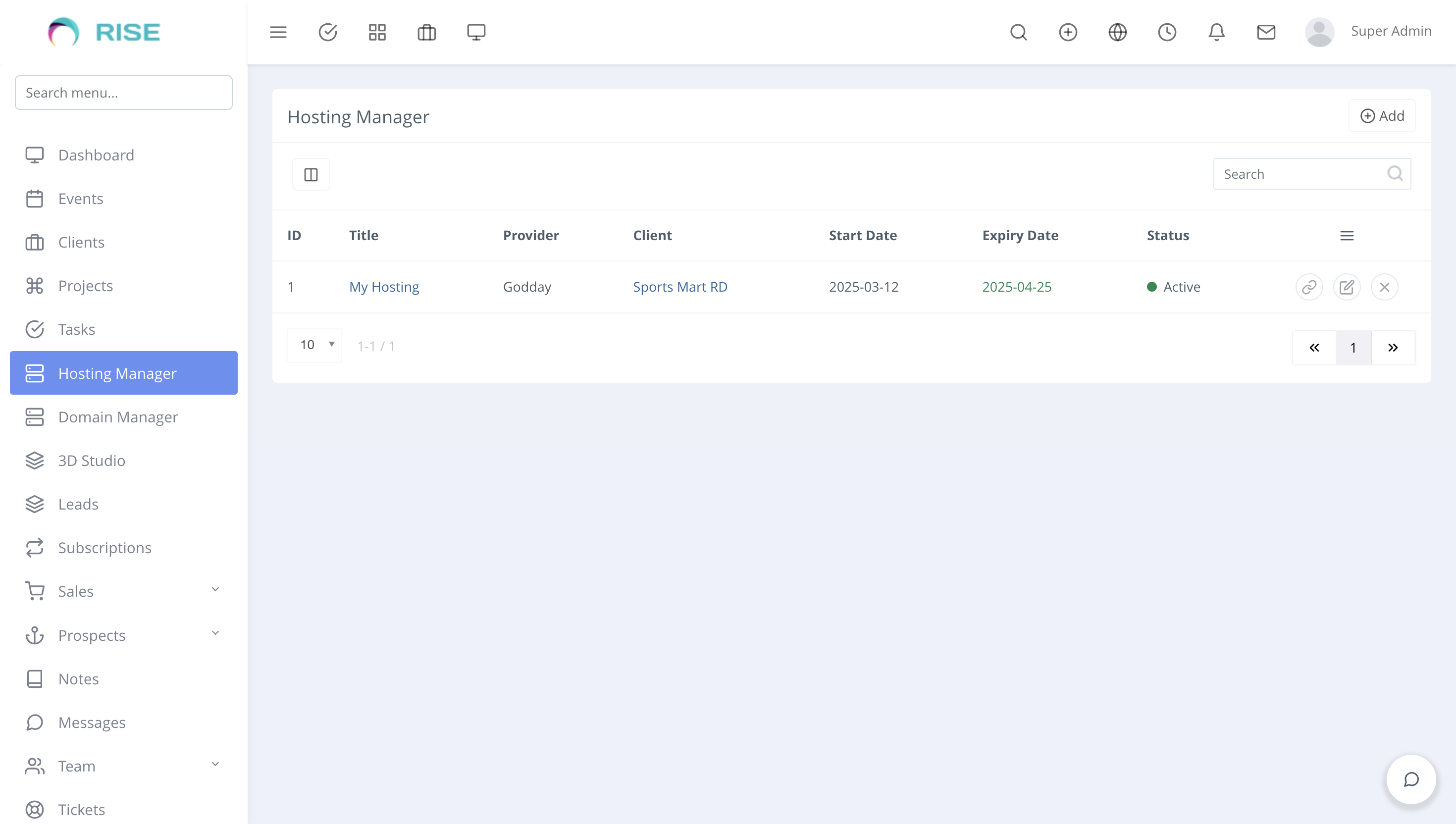The height and width of the screenshot is (824, 1456).
Task: Open the rows-per-page dropdown showing 10
Action: tap(314, 345)
